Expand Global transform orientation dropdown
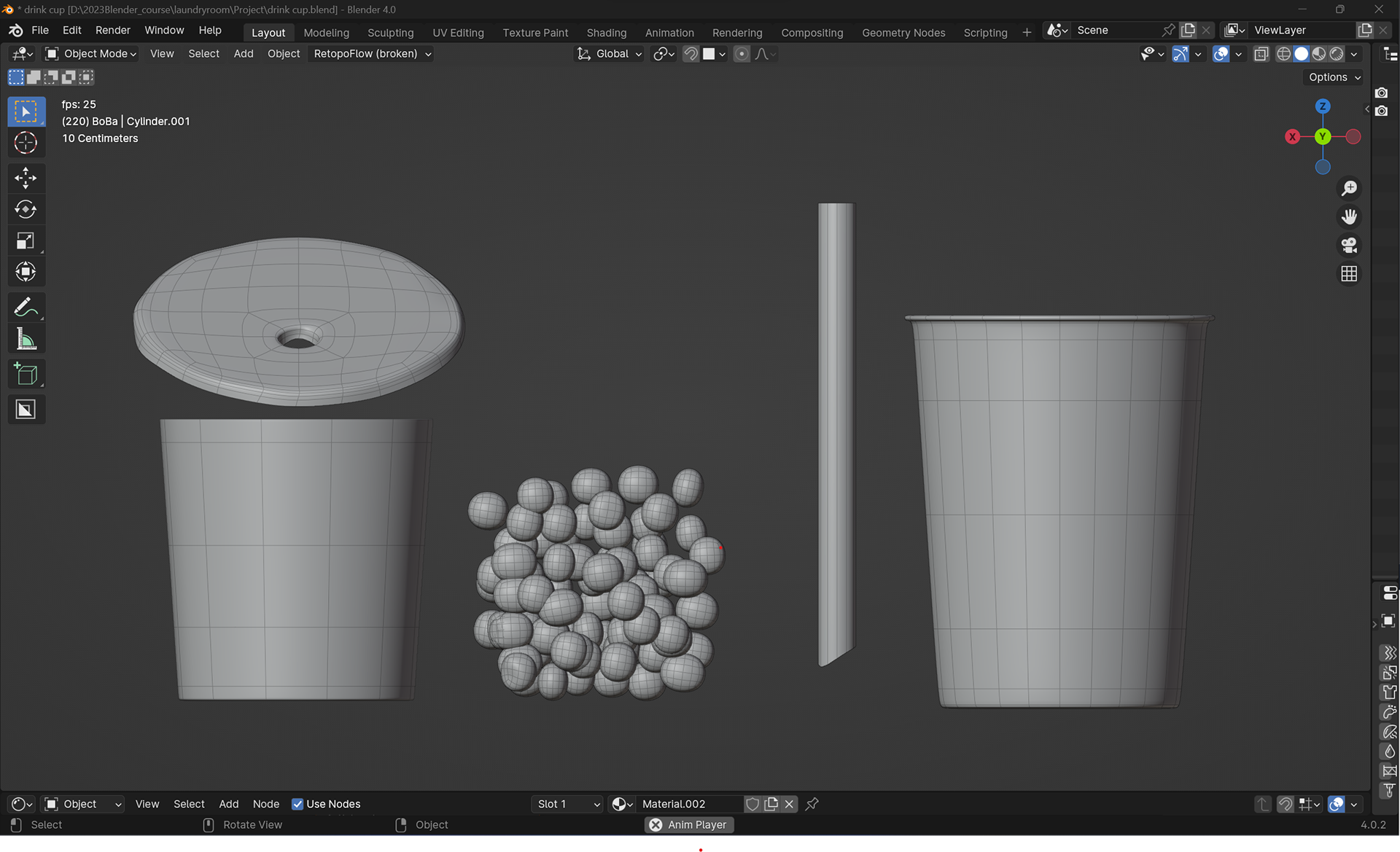 pyautogui.click(x=610, y=54)
